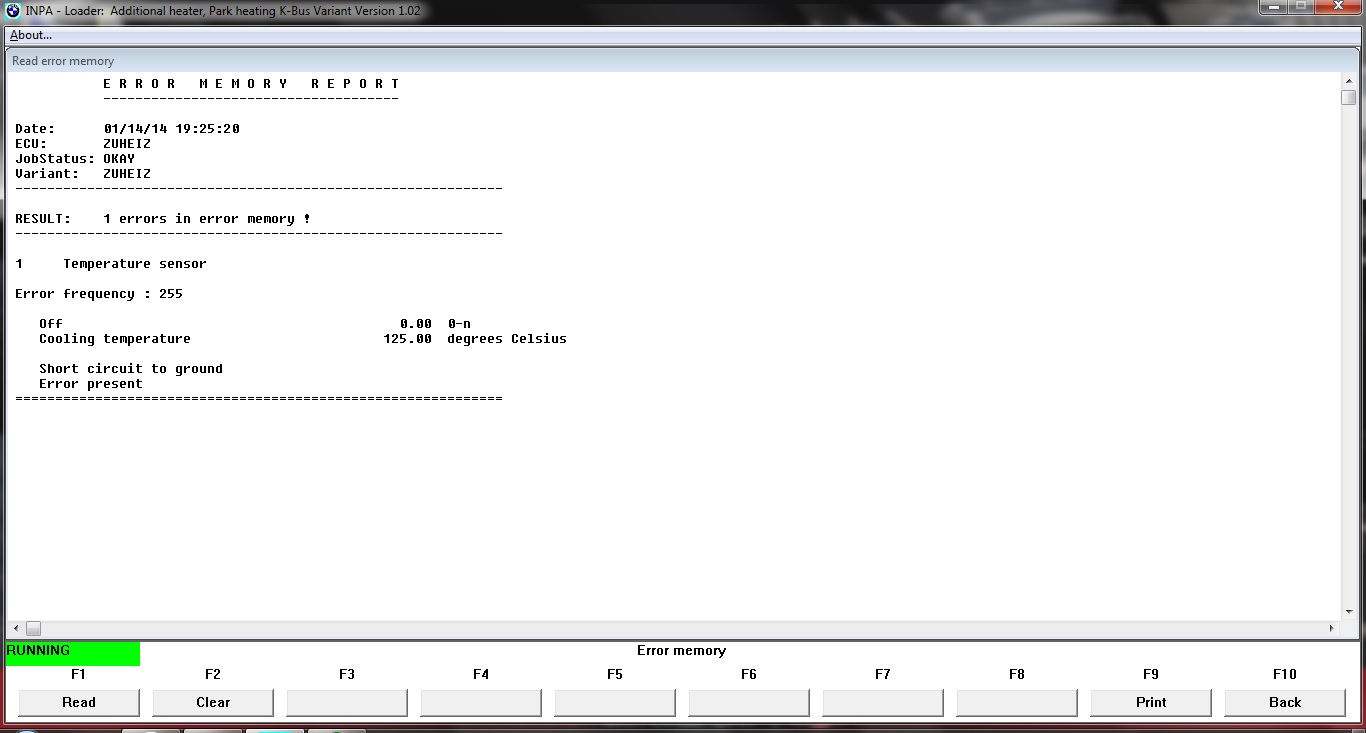1366x733 pixels.
Task: Click the empty button below F5
Action: (x=615, y=702)
